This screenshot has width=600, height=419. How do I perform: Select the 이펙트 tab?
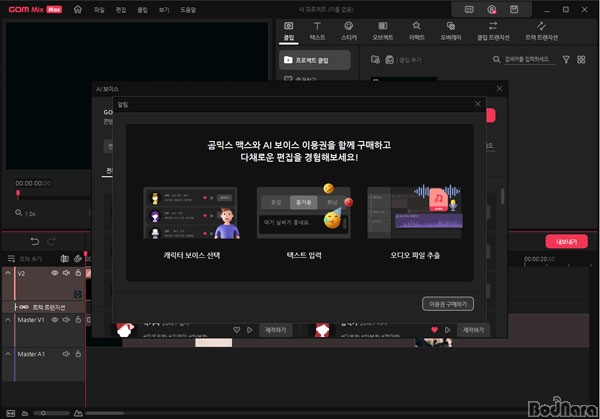416,31
